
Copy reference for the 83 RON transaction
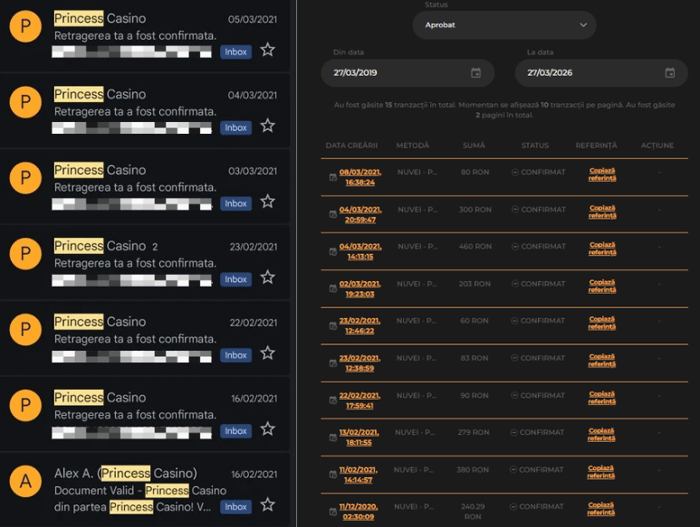pyautogui.click(x=602, y=360)
